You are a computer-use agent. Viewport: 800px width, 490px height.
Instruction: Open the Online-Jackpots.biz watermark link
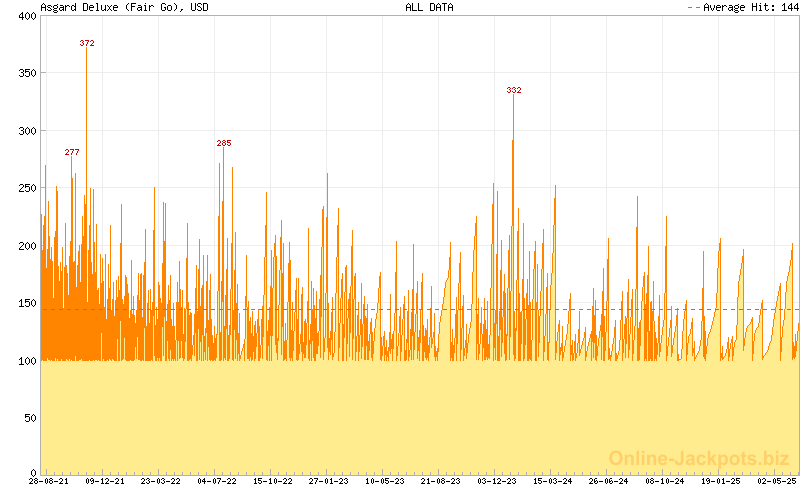pyautogui.click(x=699, y=458)
